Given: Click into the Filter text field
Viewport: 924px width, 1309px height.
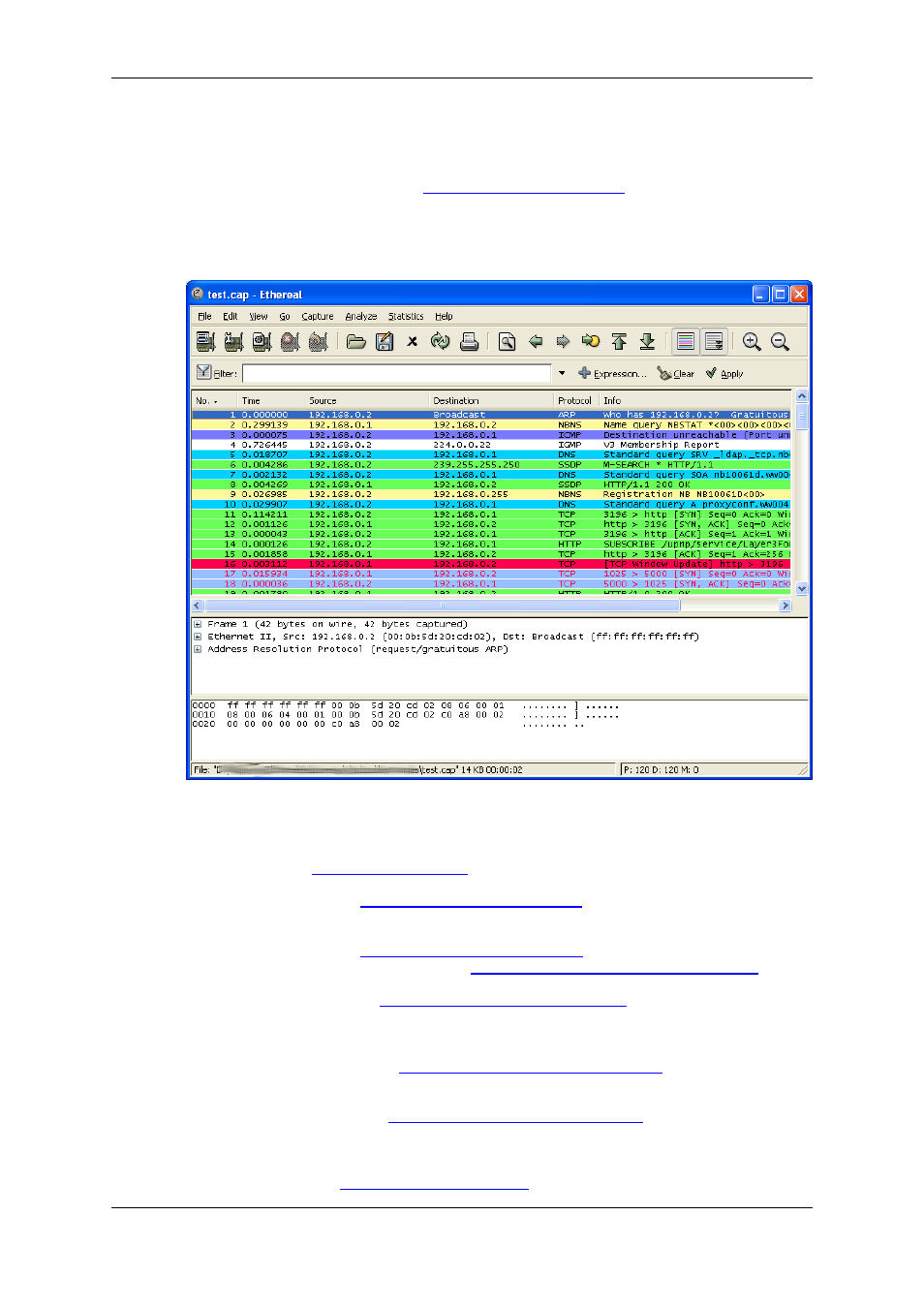Looking at the screenshot, I should 397,373.
